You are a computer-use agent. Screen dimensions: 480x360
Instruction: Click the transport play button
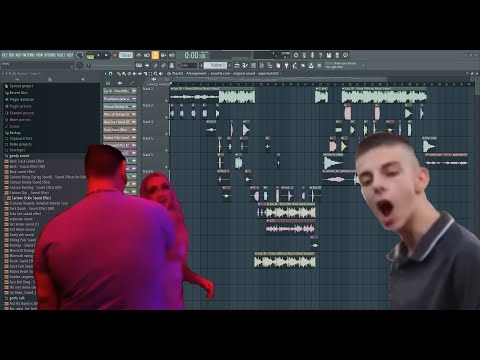coord(98,55)
